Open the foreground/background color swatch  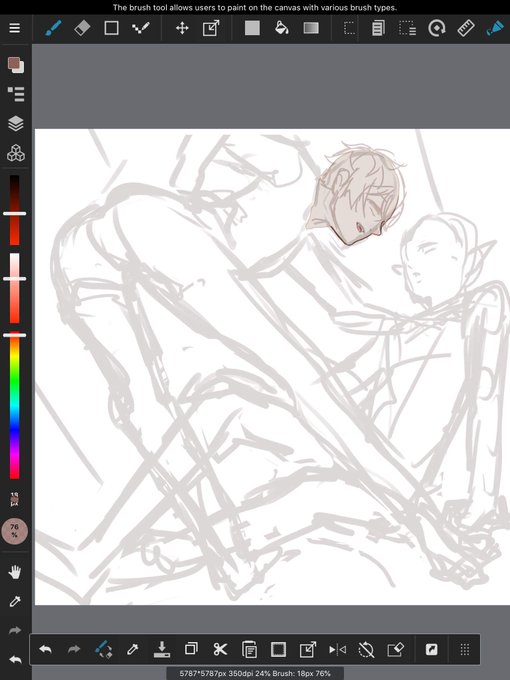pos(16,65)
